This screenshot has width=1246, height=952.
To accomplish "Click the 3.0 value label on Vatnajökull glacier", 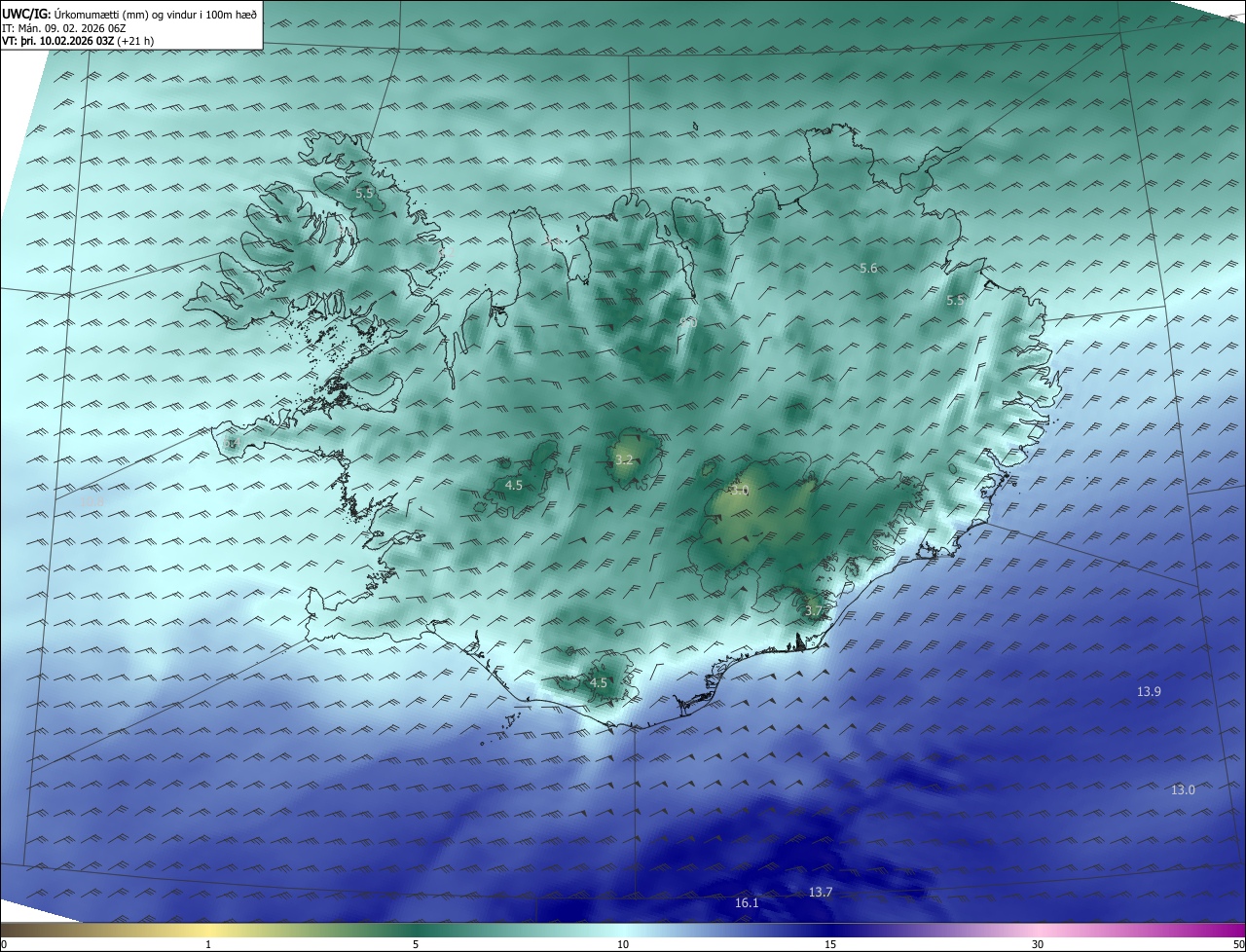I will point(740,491).
